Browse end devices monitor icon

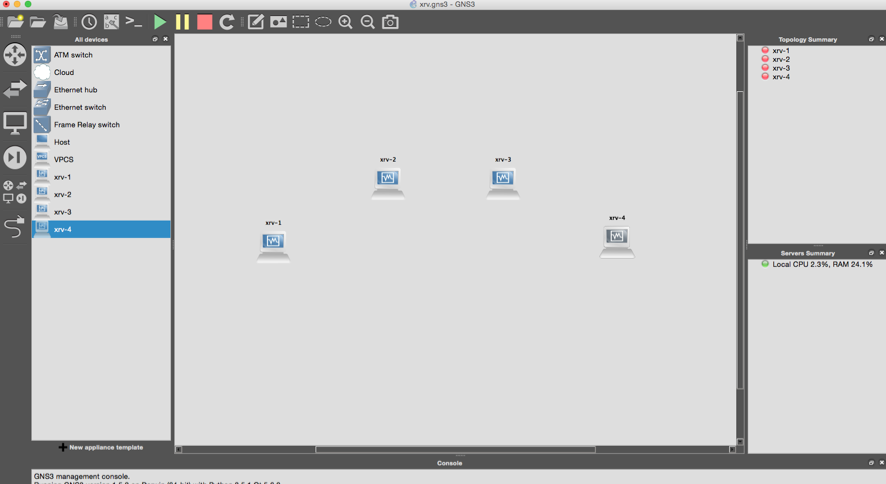pos(15,123)
